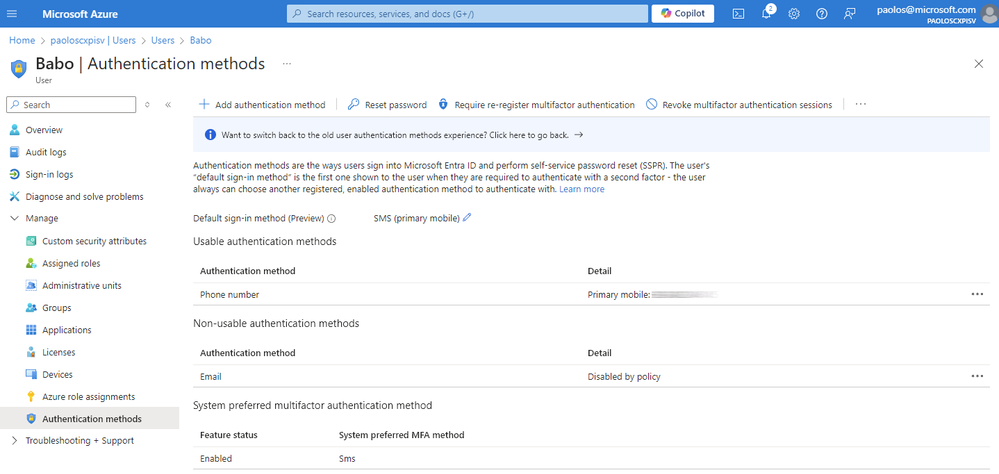Toggle the sidebar expand/collapse arrows icon
This screenshot has height=474, width=999.
point(147,104)
